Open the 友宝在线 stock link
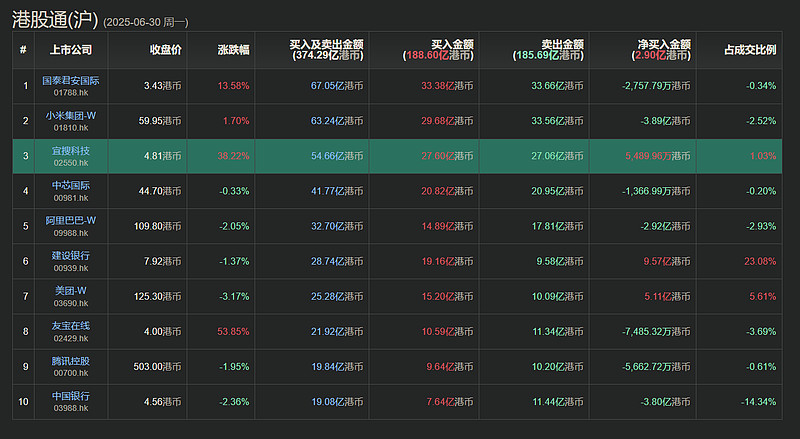Image resolution: width=800 pixels, height=439 pixels. pyautogui.click(x=70, y=326)
